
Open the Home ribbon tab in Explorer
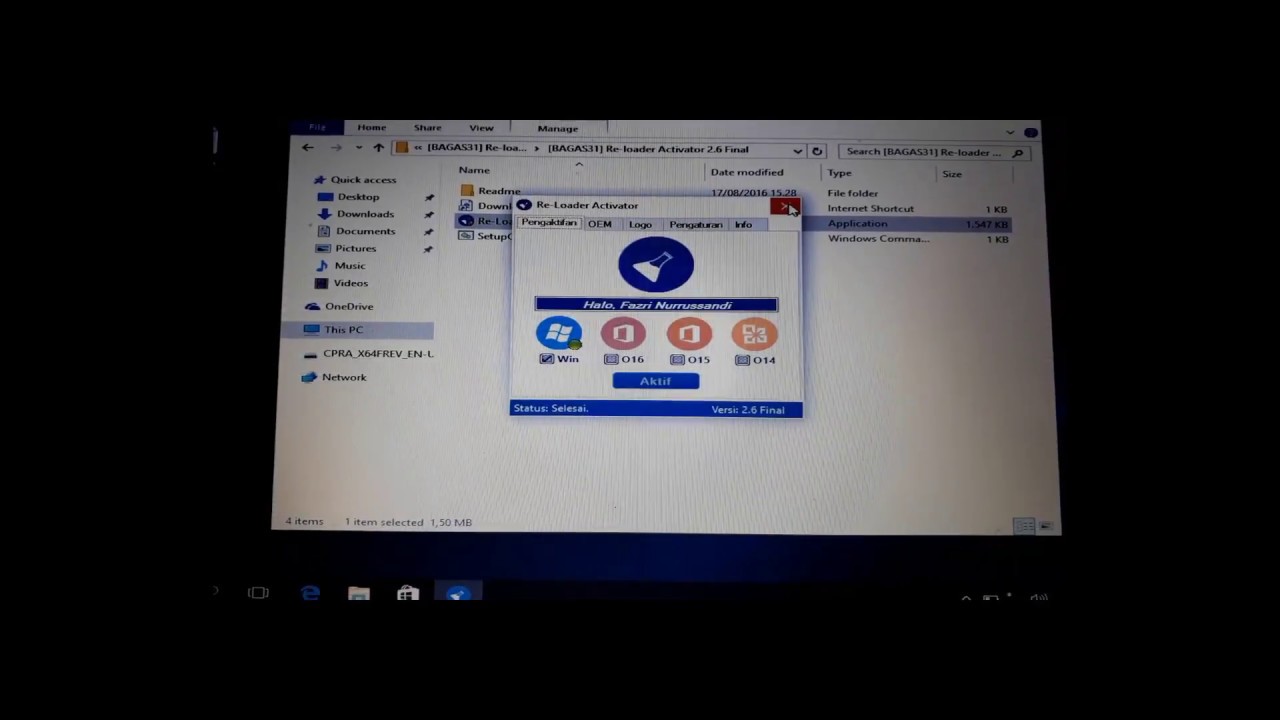(372, 128)
